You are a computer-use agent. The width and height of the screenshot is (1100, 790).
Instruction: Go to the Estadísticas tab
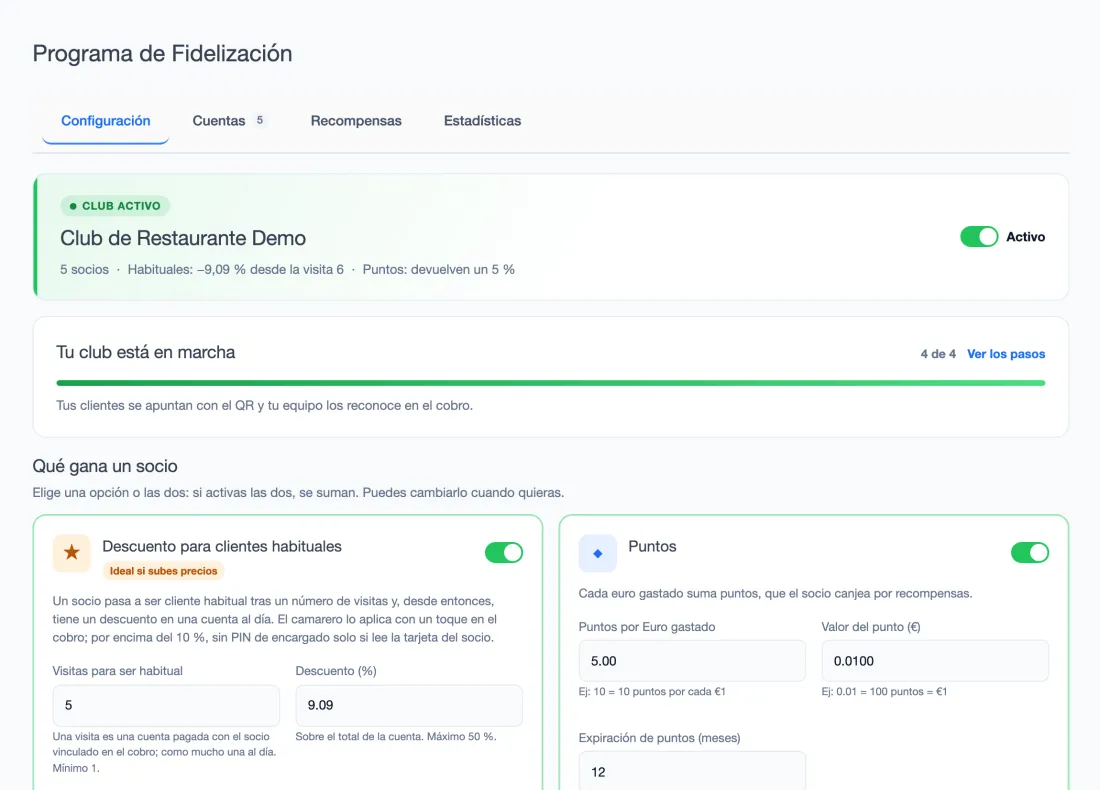pyautogui.click(x=483, y=121)
